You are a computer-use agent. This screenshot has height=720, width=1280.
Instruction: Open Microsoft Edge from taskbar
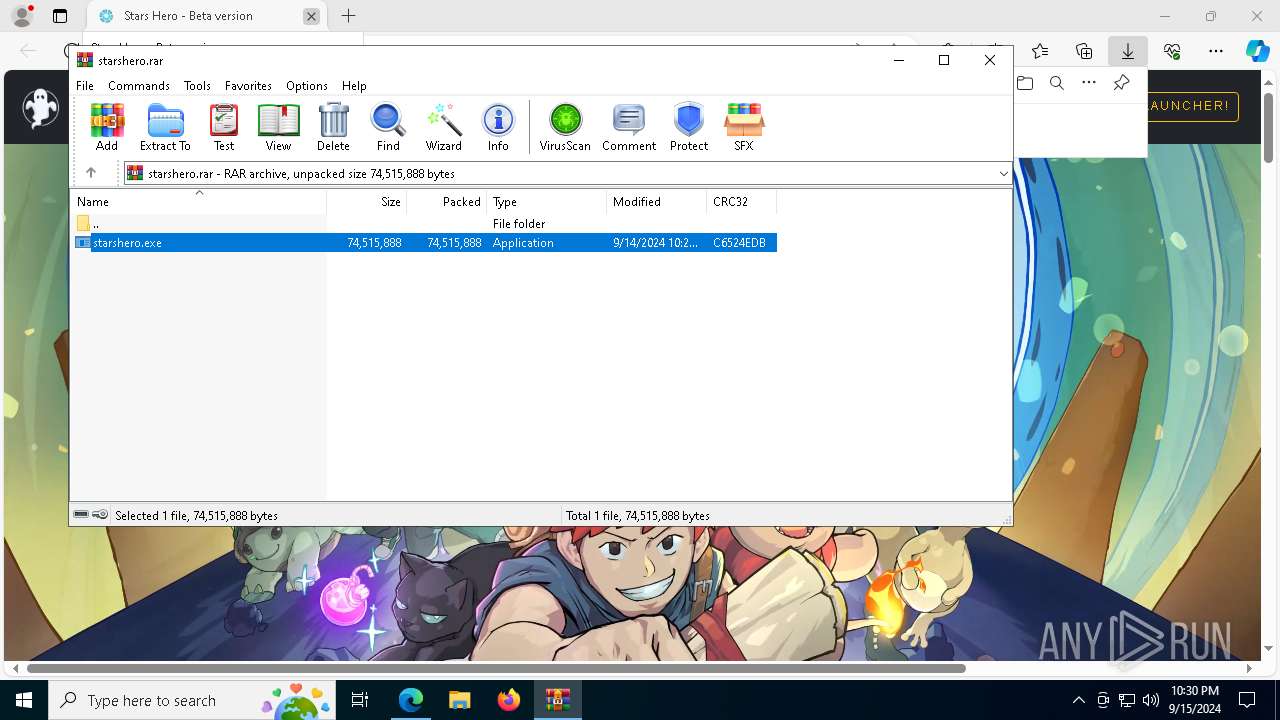(x=411, y=700)
